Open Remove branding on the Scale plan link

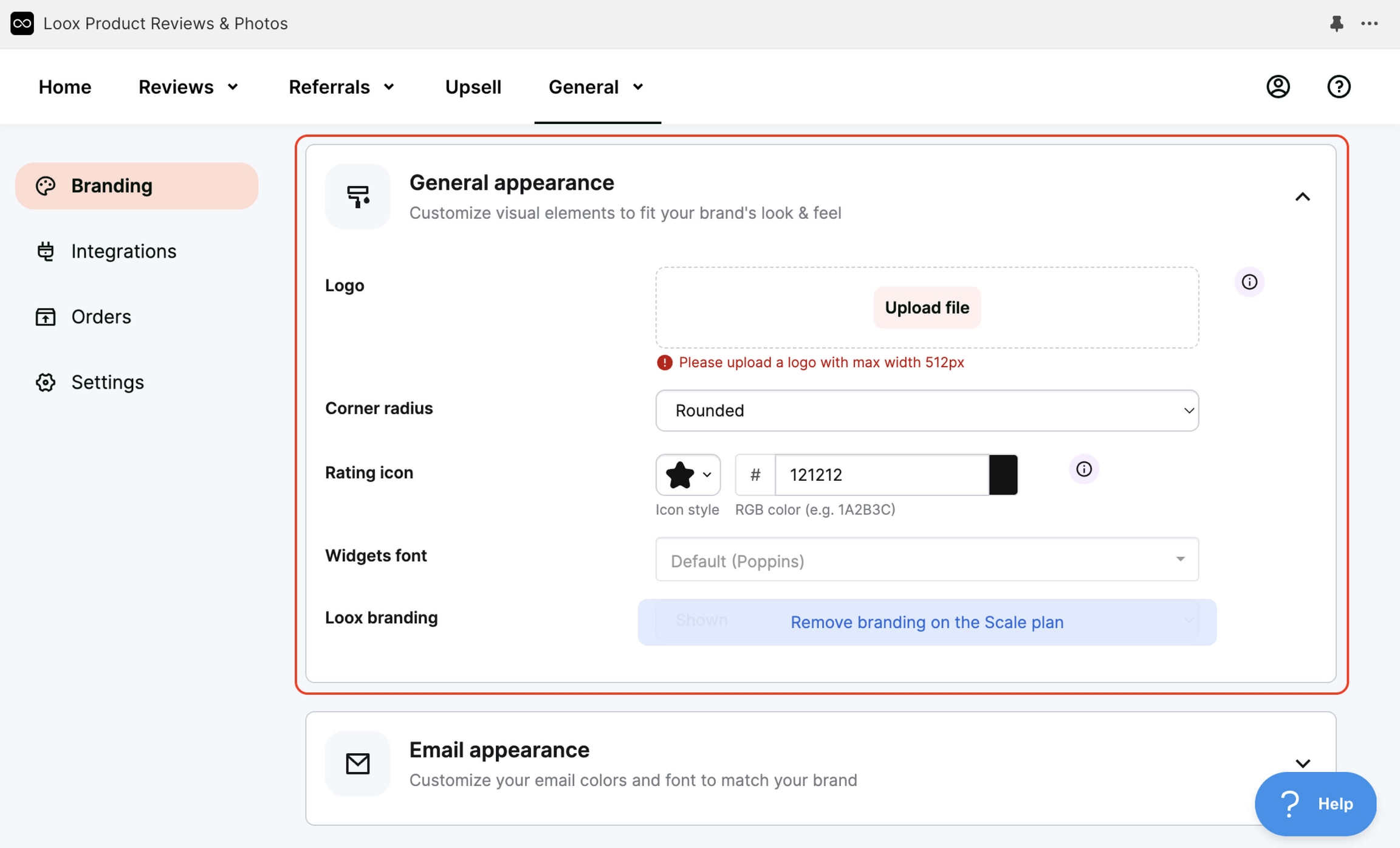pyautogui.click(x=927, y=622)
